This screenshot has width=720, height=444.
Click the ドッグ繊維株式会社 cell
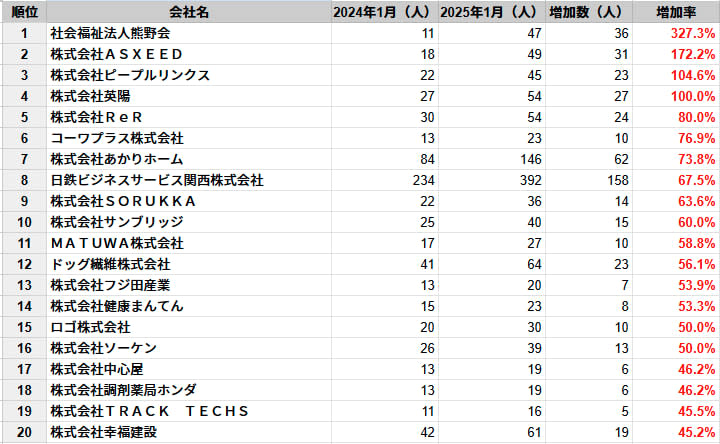click(x=110, y=264)
